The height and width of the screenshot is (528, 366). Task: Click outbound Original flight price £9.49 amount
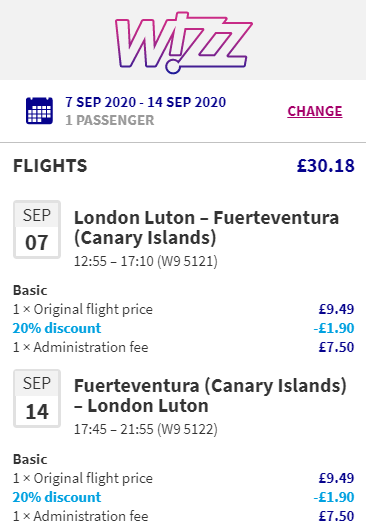point(336,309)
